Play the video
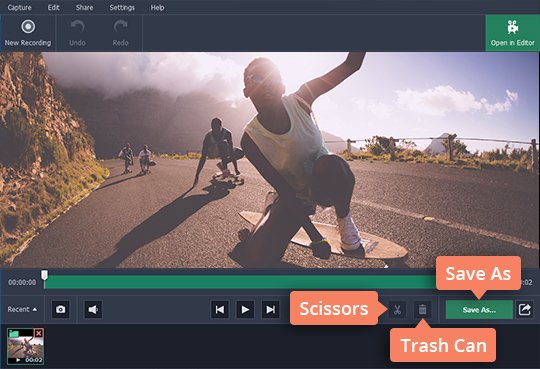540x369 pixels. click(245, 309)
